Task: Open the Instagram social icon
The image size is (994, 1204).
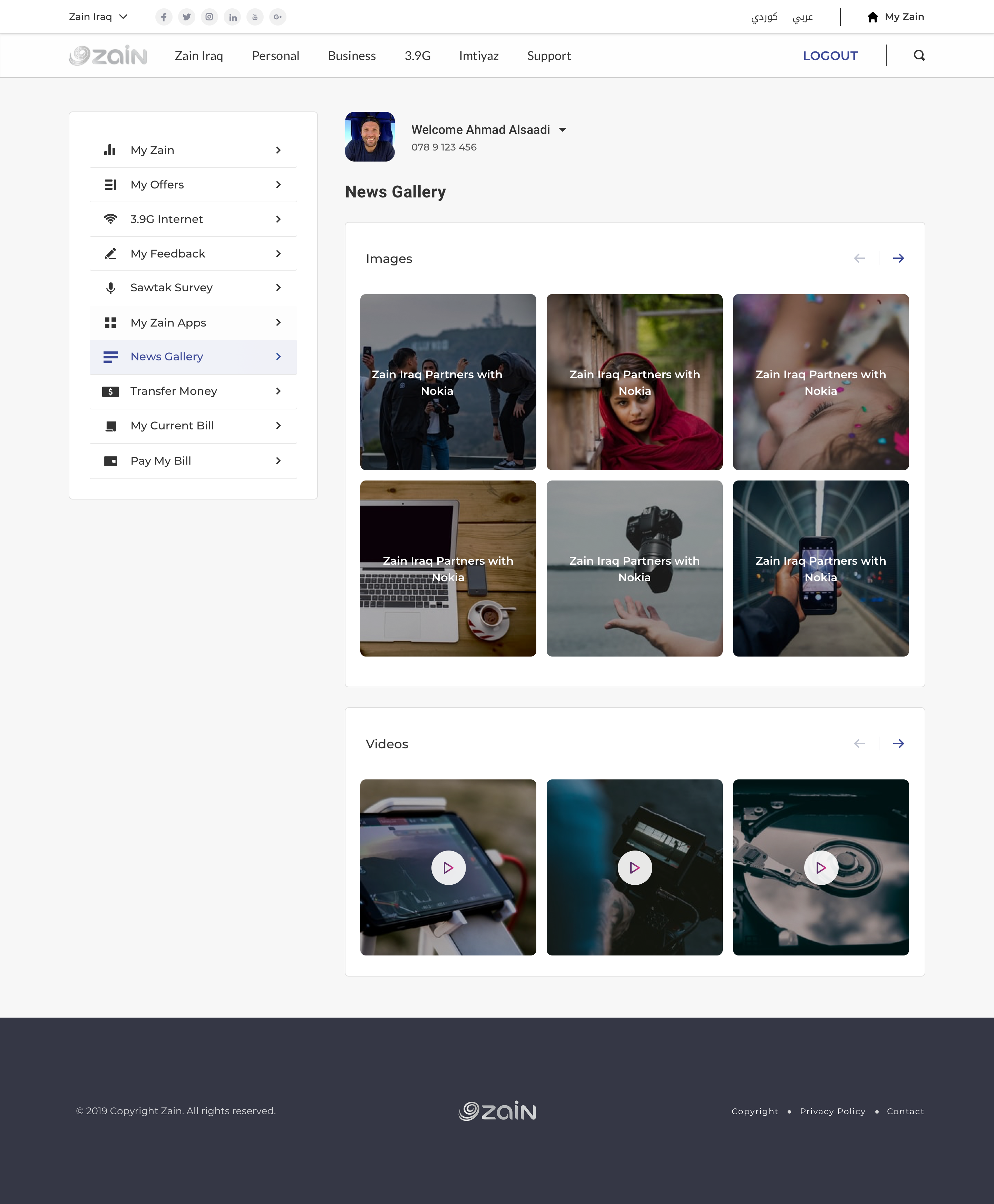Action: point(209,17)
